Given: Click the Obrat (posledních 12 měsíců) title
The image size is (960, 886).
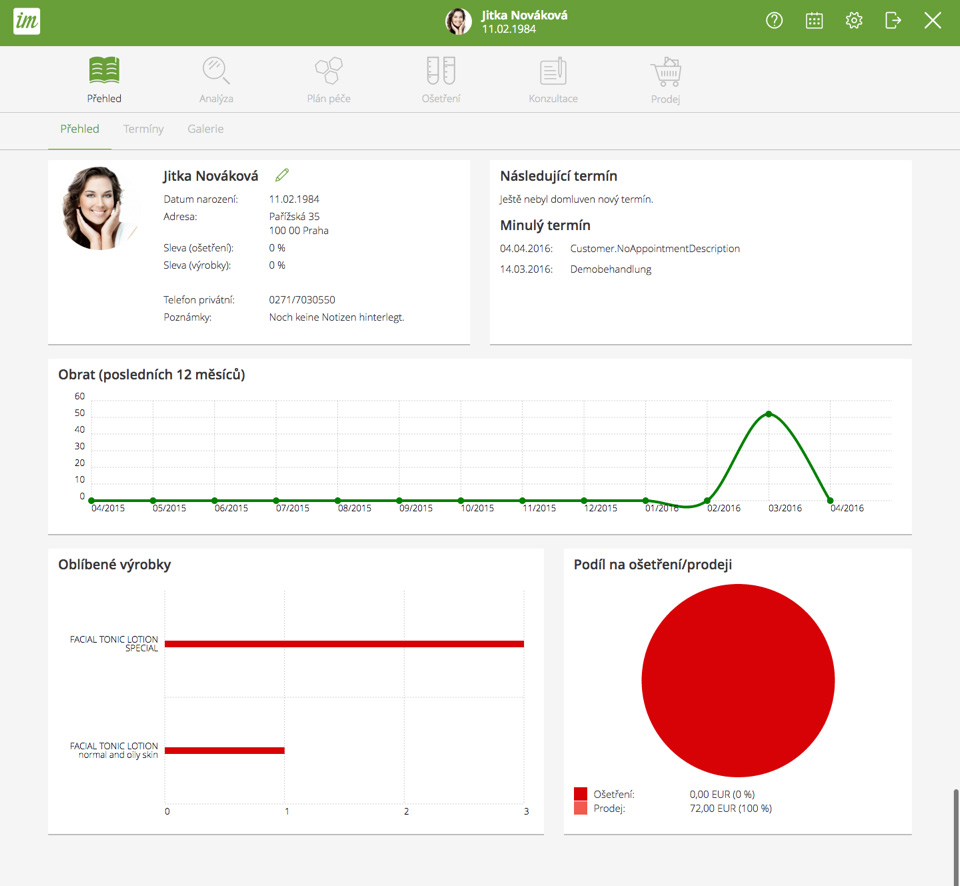Looking at the screenshot, I should [x=151, y=375].
